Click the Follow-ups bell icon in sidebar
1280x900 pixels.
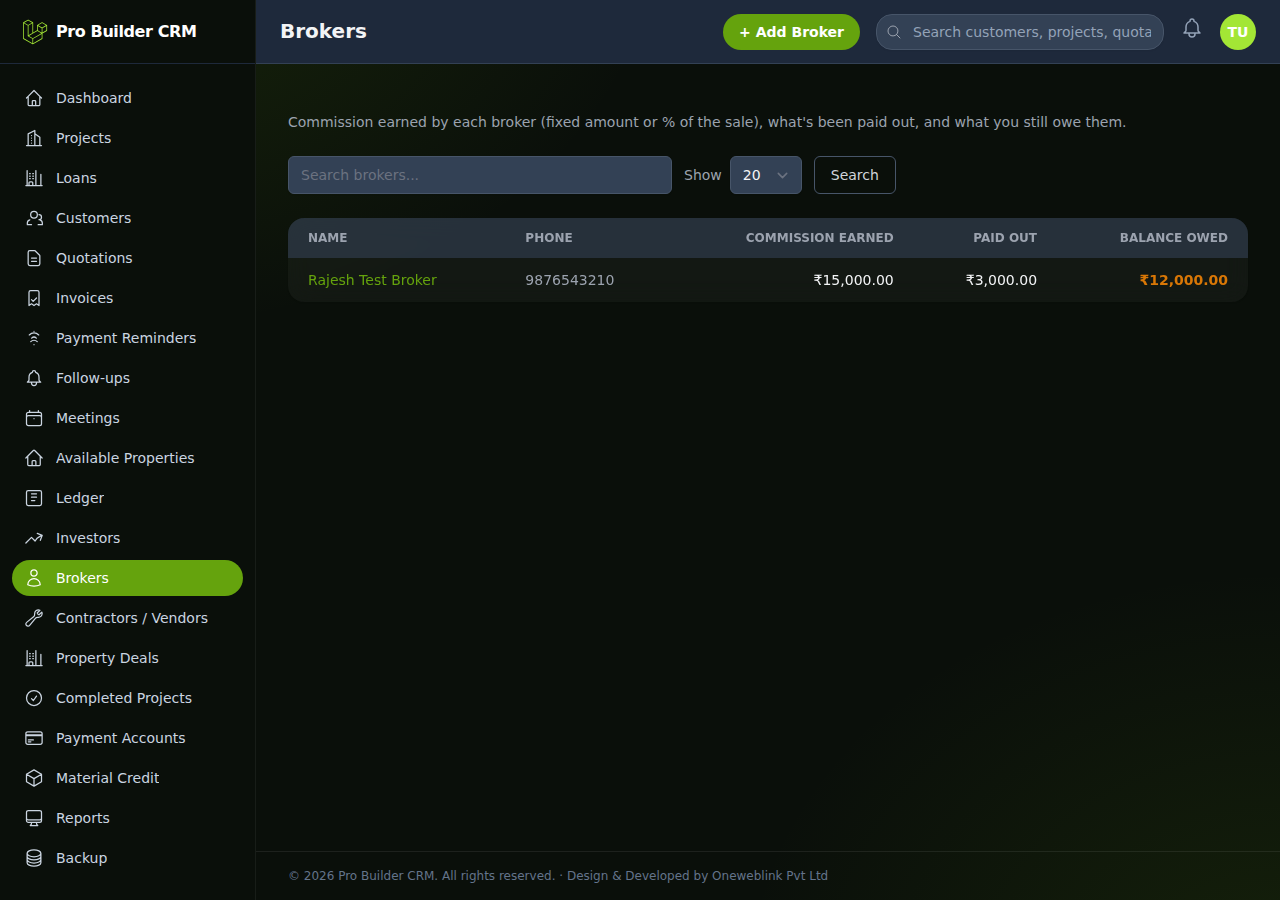(34, 378)
